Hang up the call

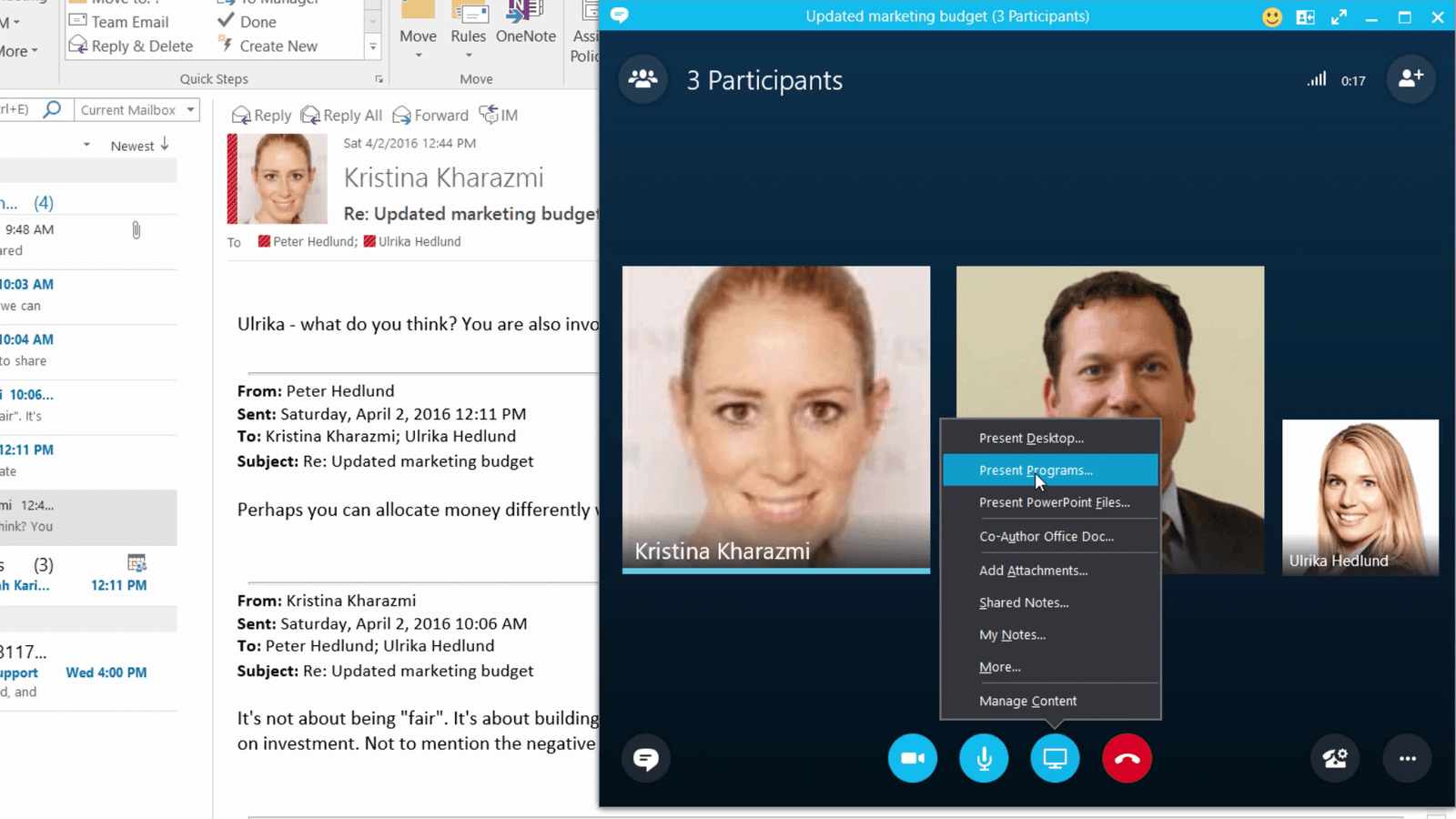pos(1127,758)
